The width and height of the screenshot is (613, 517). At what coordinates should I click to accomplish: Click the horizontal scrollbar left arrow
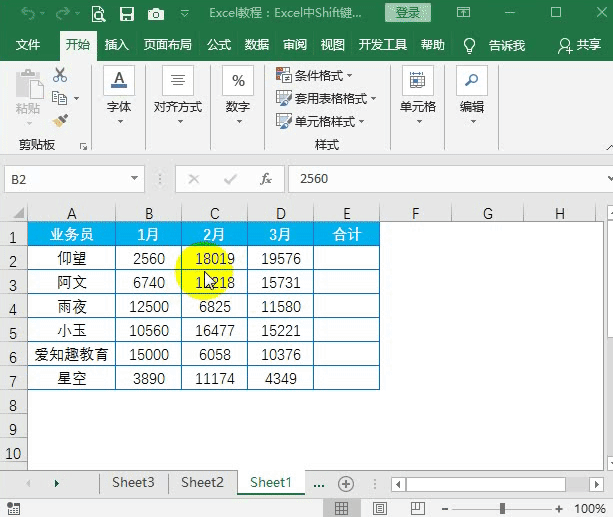(398, 485)
